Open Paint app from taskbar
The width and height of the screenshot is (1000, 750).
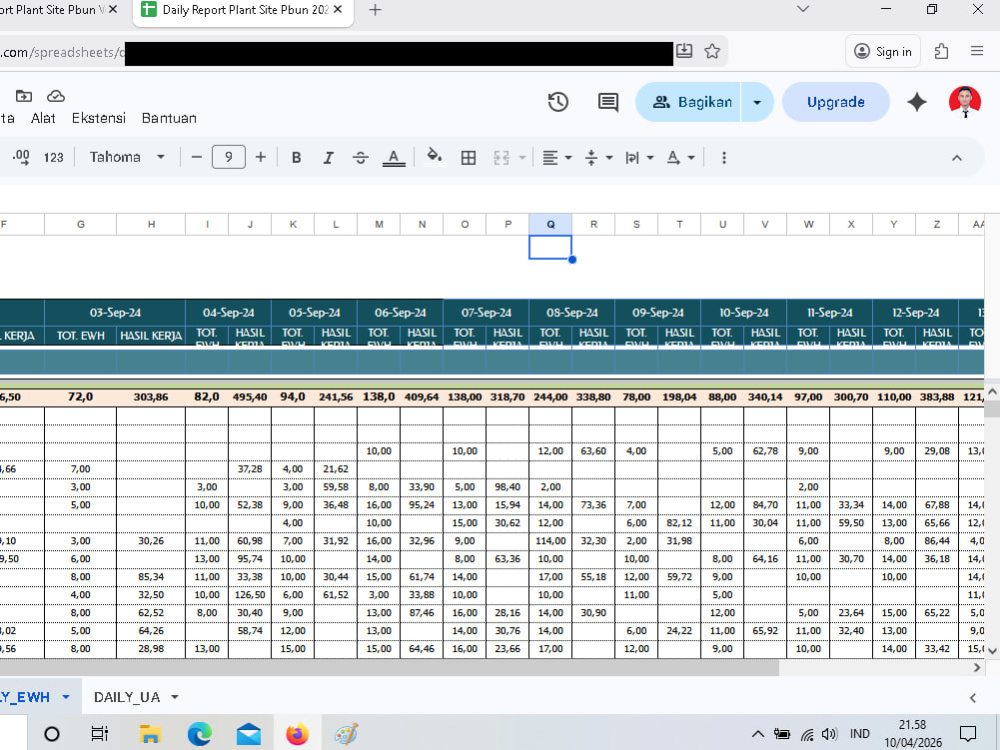coord(346,734)
